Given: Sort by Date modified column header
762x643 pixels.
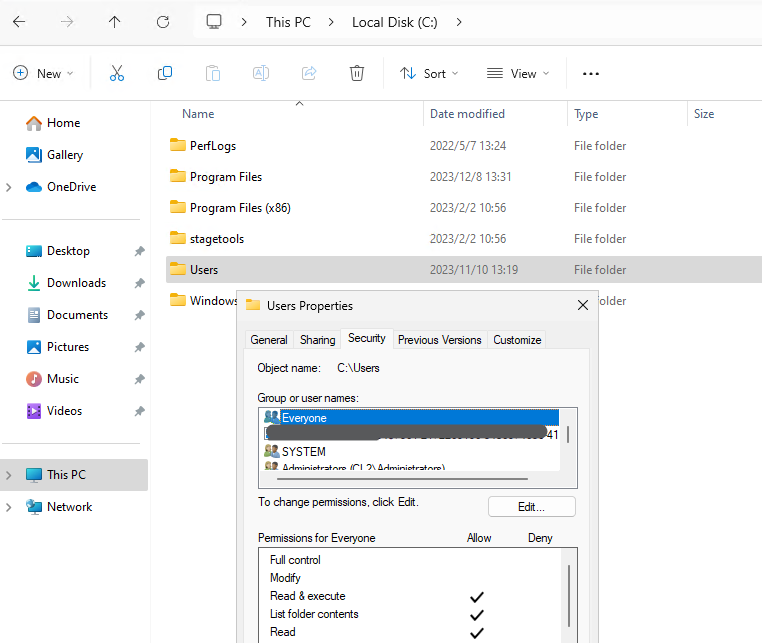Looking at the screenshot, I should coord(468,114).
